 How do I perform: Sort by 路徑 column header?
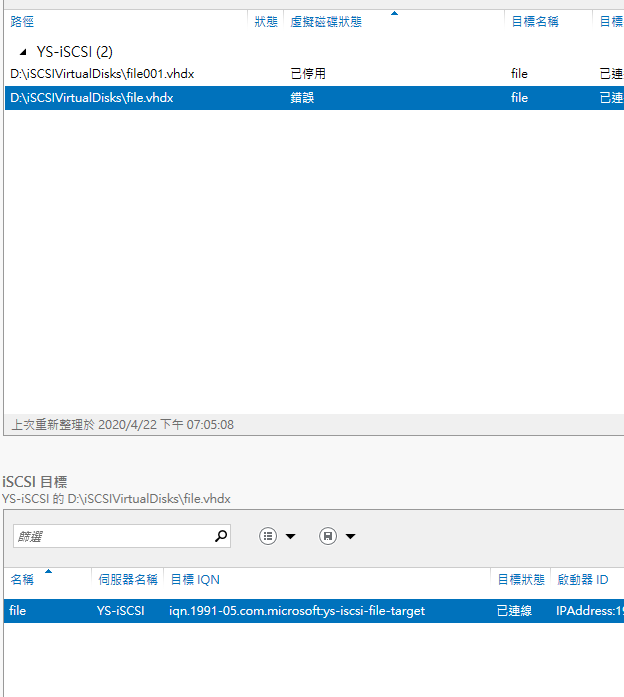(22, 21)
